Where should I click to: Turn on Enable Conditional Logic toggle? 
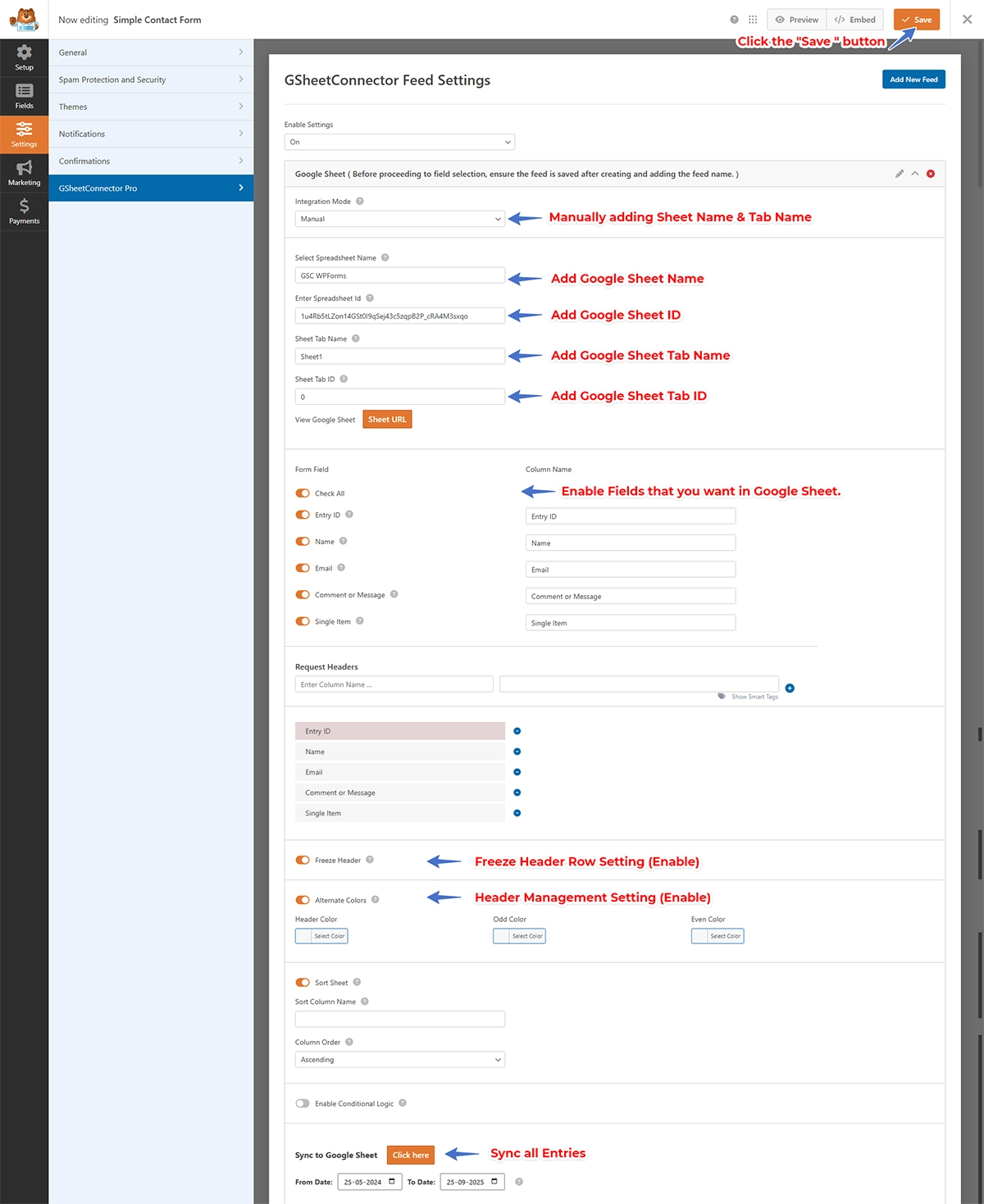coord(303,1104)
